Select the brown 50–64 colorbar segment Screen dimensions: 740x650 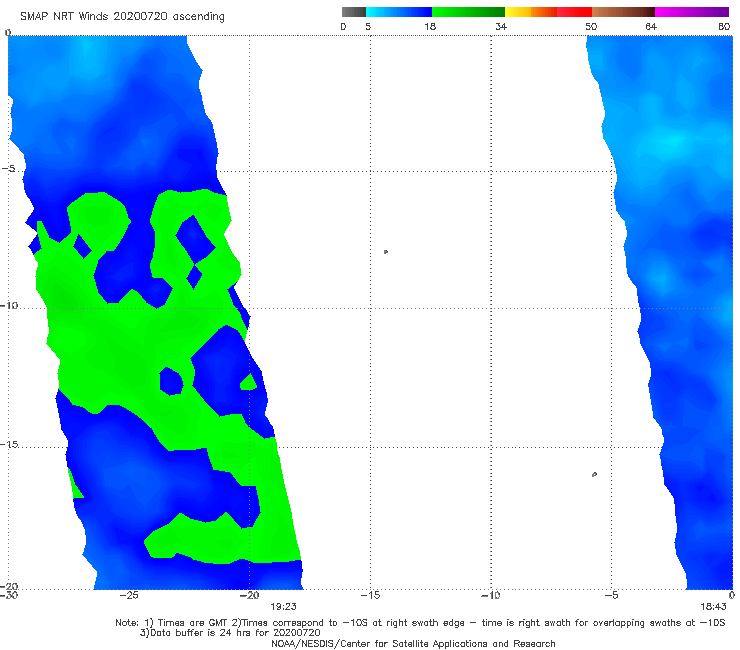[x=623, y=12]
